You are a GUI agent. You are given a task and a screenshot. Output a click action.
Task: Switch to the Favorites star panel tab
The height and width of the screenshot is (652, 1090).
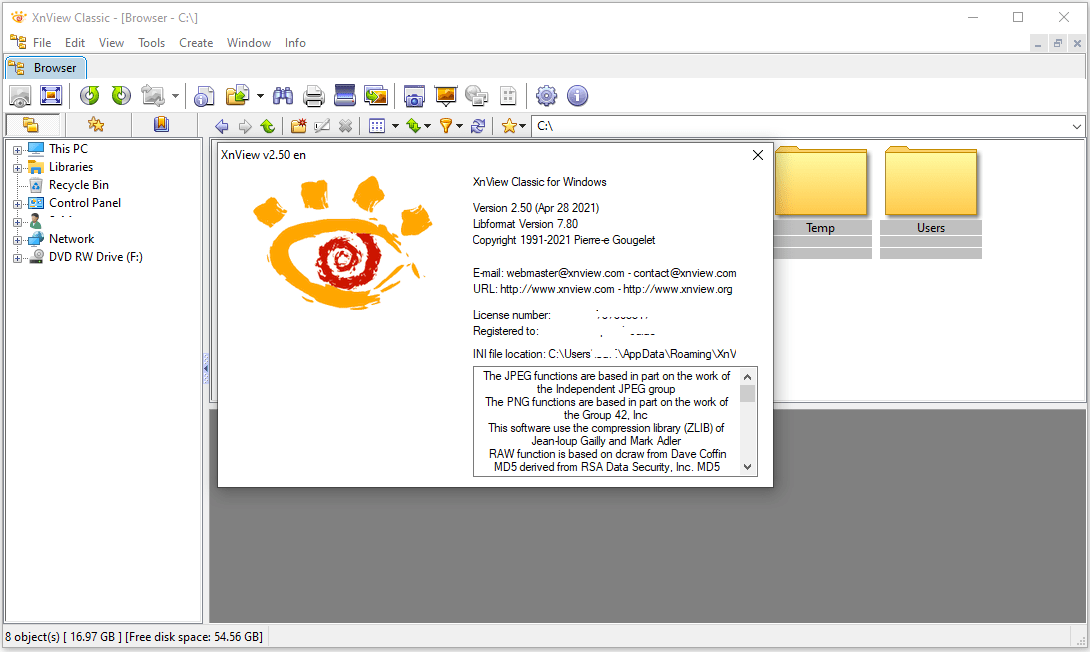coord(96,125)
